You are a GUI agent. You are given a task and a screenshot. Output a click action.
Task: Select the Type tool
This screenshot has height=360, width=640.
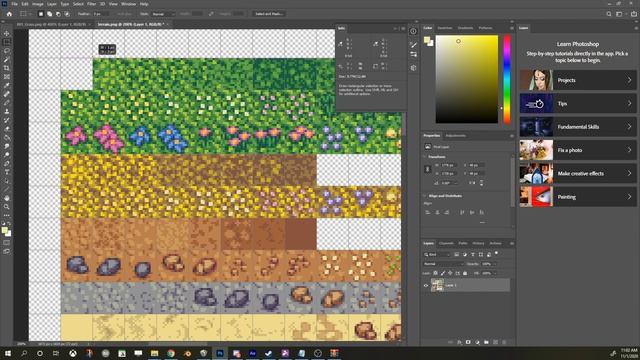point(7,172)
